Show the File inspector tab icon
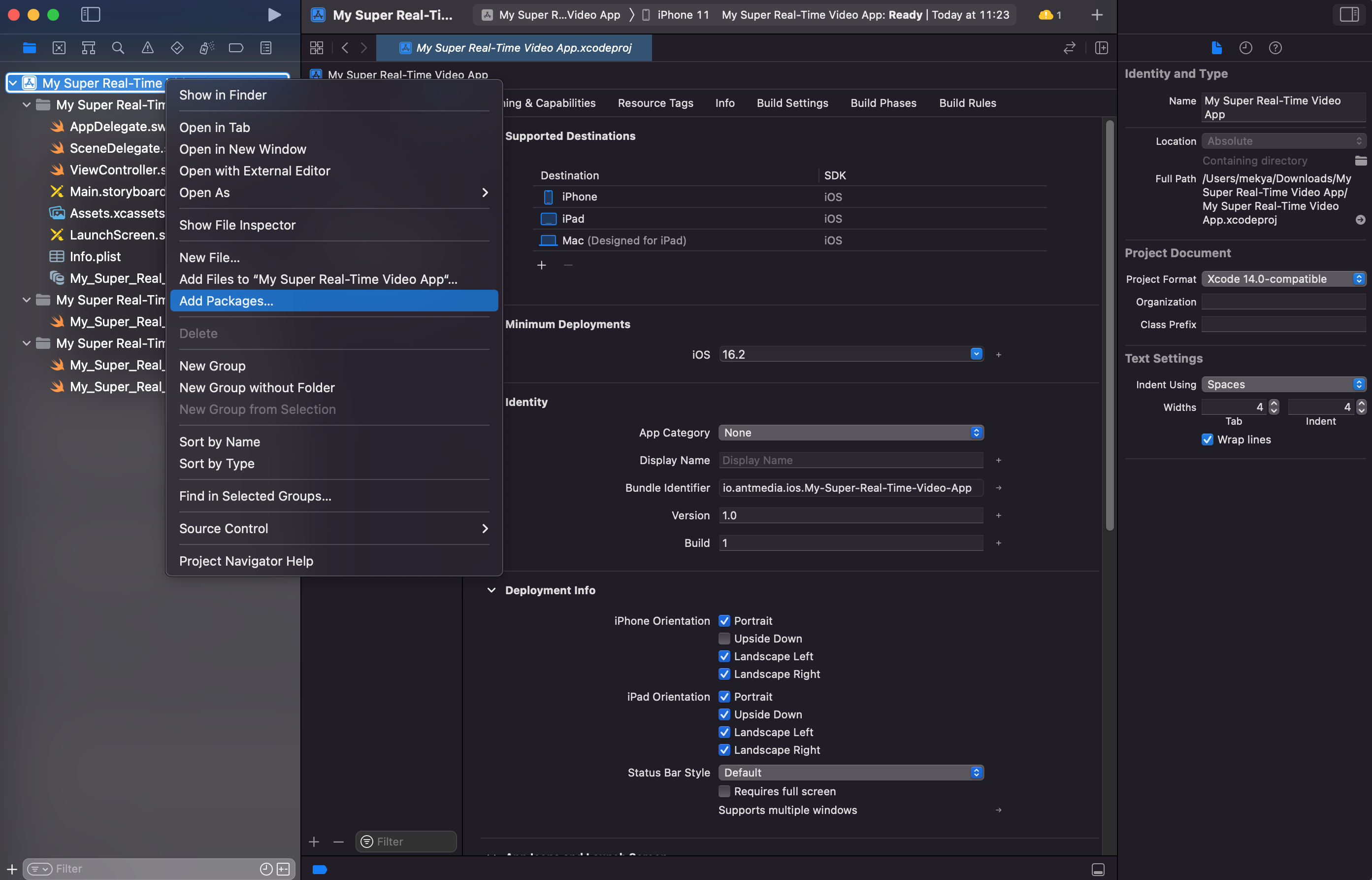 coord(1216,48)
